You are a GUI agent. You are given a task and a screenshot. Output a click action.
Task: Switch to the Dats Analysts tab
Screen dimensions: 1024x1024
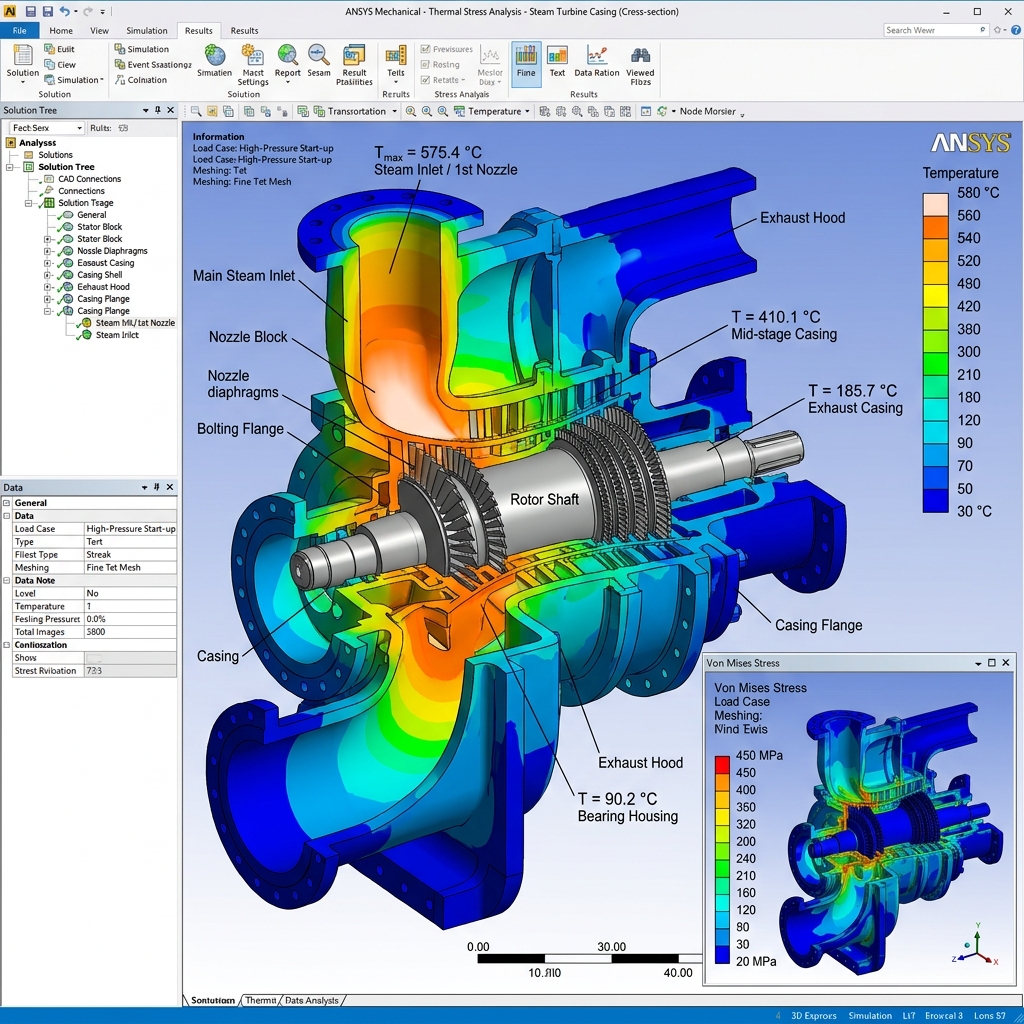(x=312, y=1000)
